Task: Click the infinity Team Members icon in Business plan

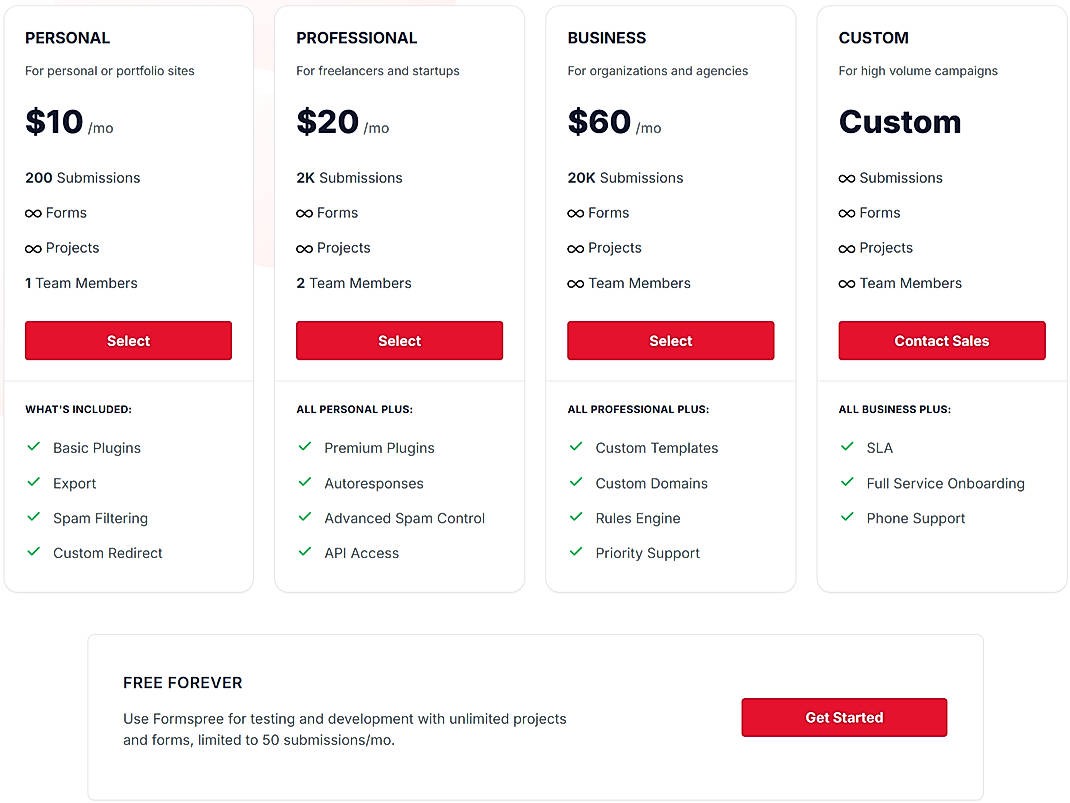Action: tap(575, 283)
